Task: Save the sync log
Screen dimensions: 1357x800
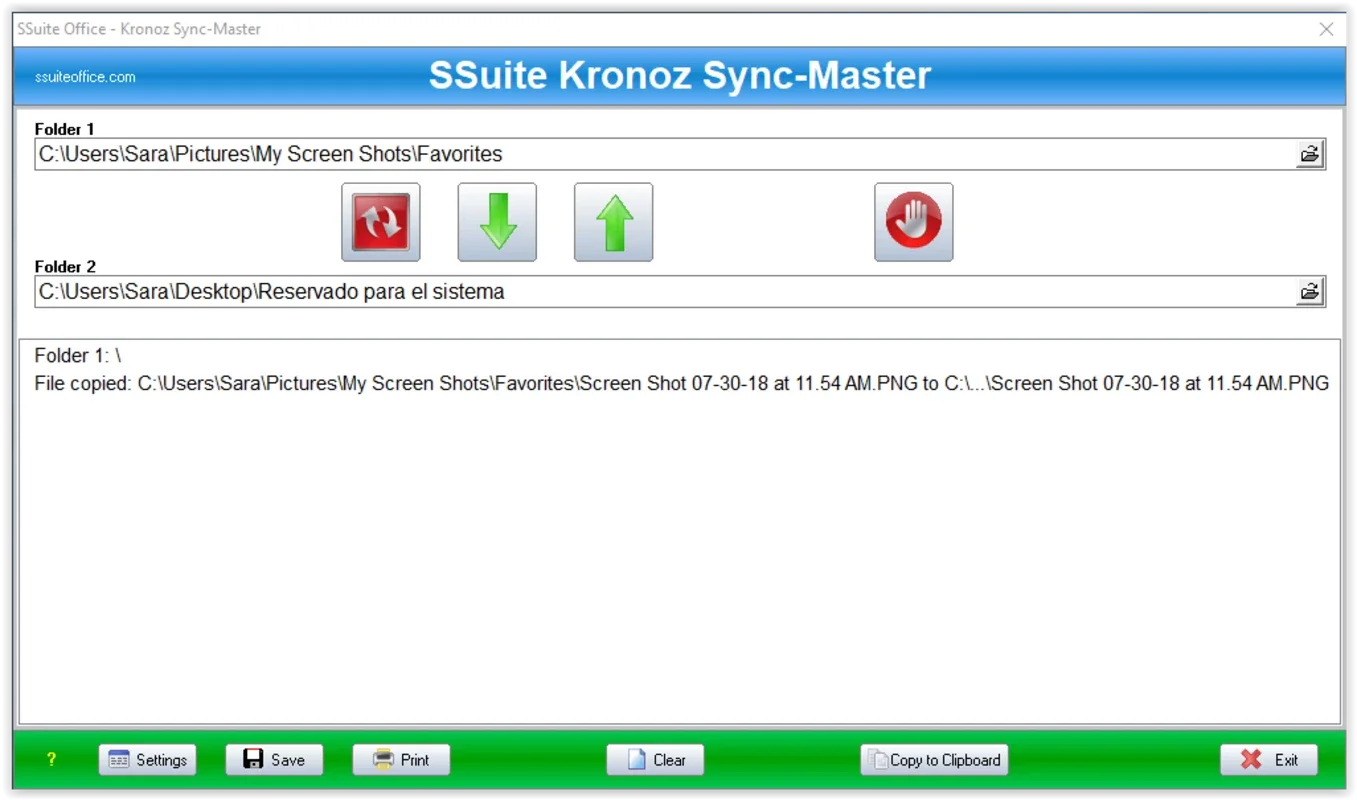Action: point(274,760)
